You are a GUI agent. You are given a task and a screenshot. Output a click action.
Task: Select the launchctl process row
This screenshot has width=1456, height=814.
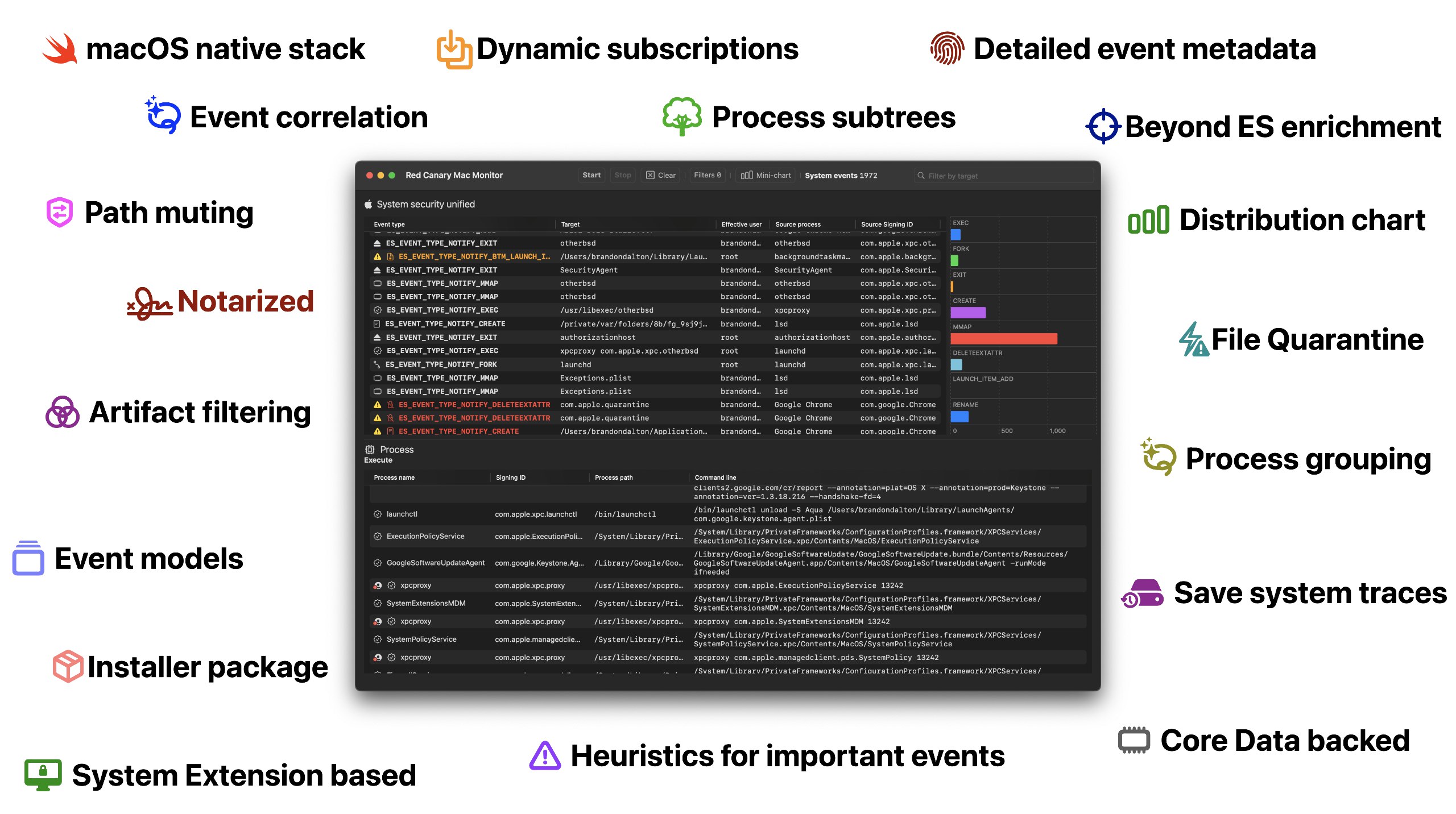tap(728, 514)
